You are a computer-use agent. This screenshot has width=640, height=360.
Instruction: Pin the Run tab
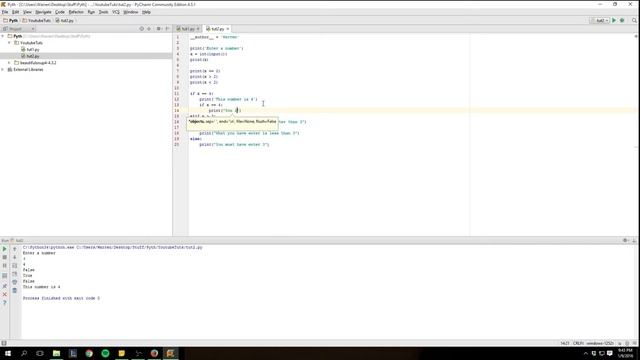(4, 286)
